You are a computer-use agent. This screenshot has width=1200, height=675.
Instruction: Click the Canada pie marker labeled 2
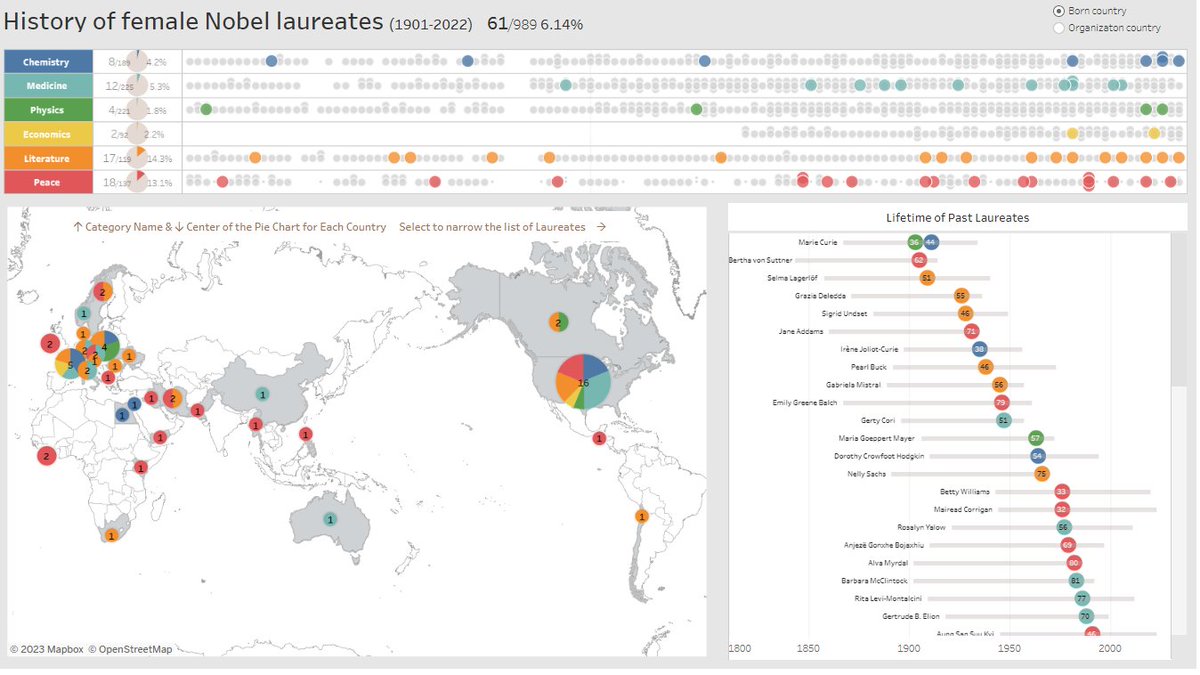(558, 322)
